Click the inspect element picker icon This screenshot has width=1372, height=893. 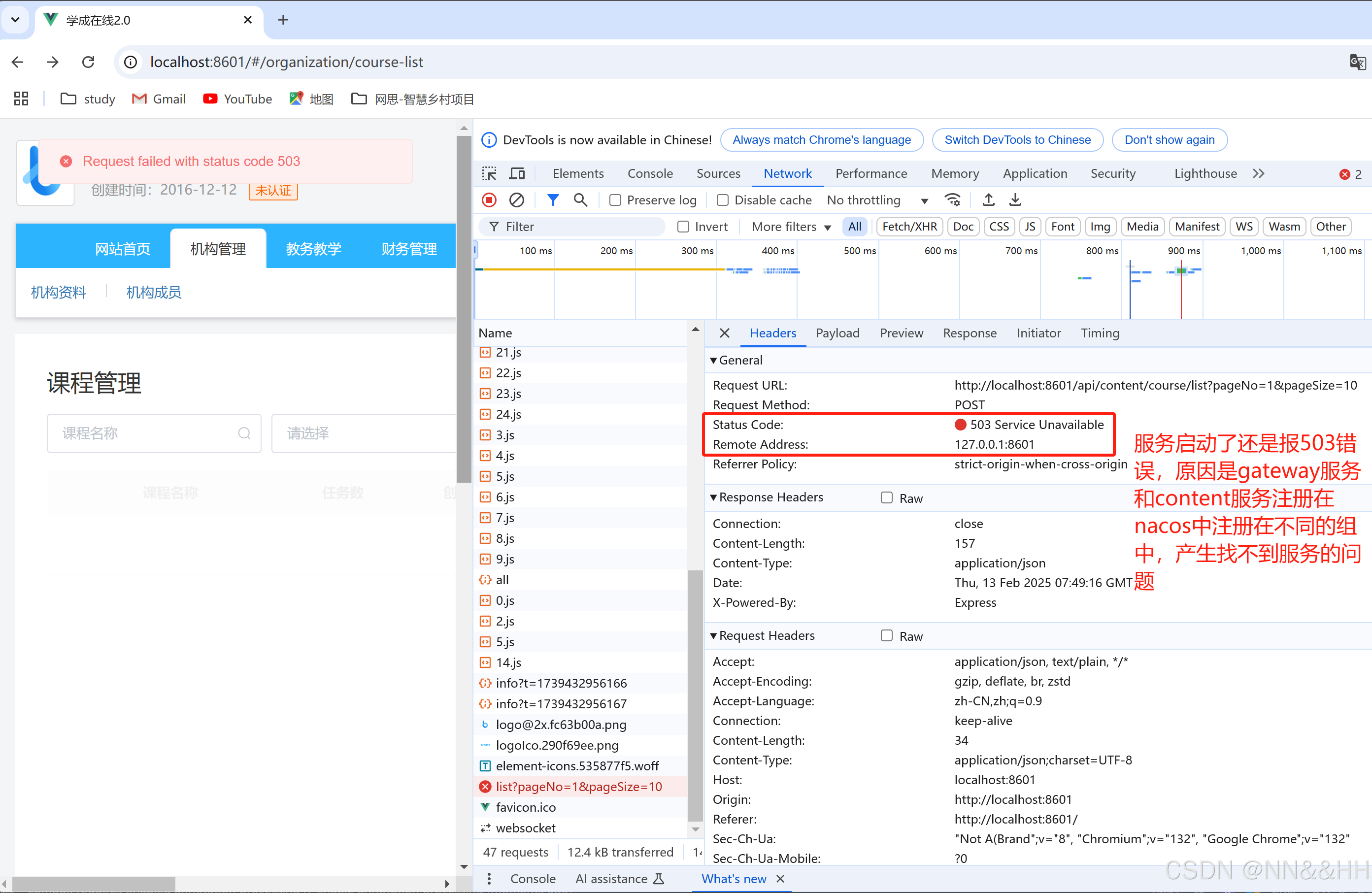[489, 173]
